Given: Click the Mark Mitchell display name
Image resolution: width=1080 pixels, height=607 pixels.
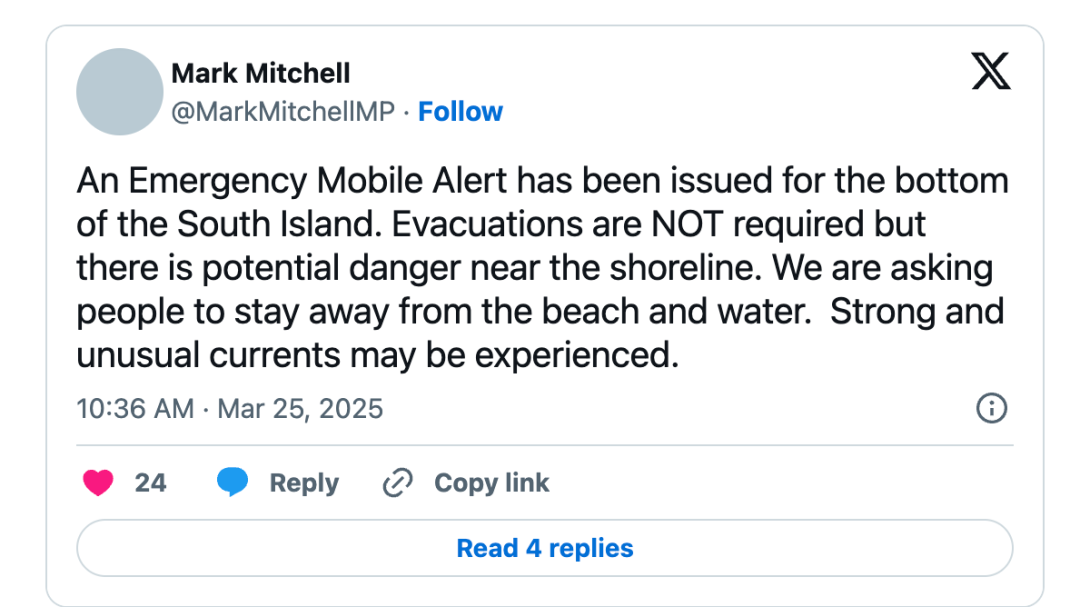Looking at the screenshot, I should pos(260,73).
